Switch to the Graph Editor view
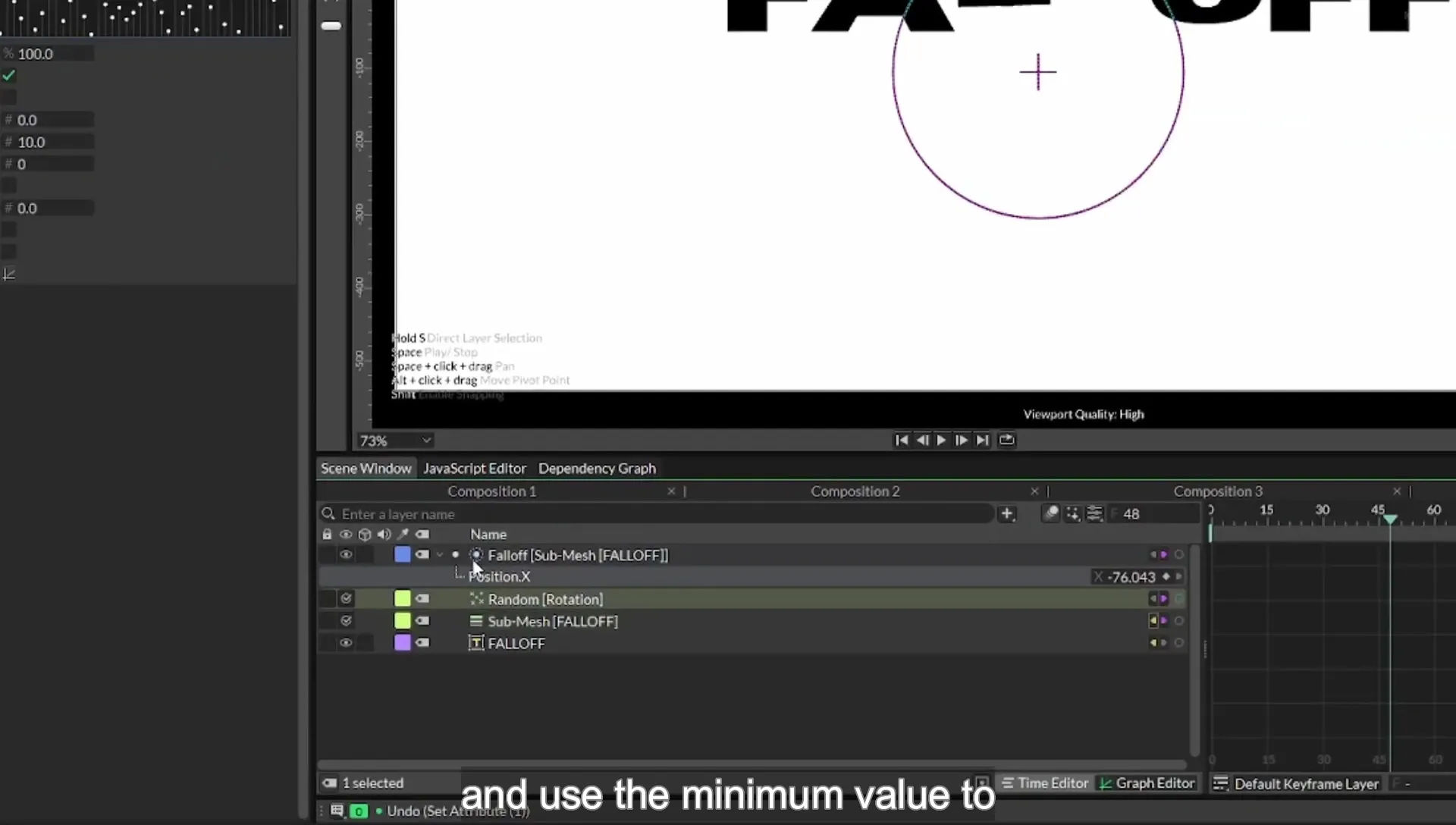 pos(1147,783)
